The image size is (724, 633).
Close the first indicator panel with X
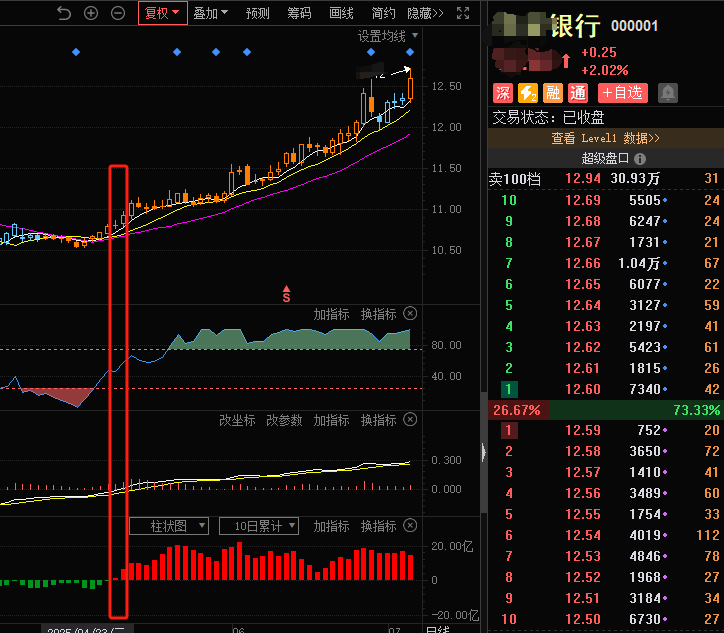410,313
